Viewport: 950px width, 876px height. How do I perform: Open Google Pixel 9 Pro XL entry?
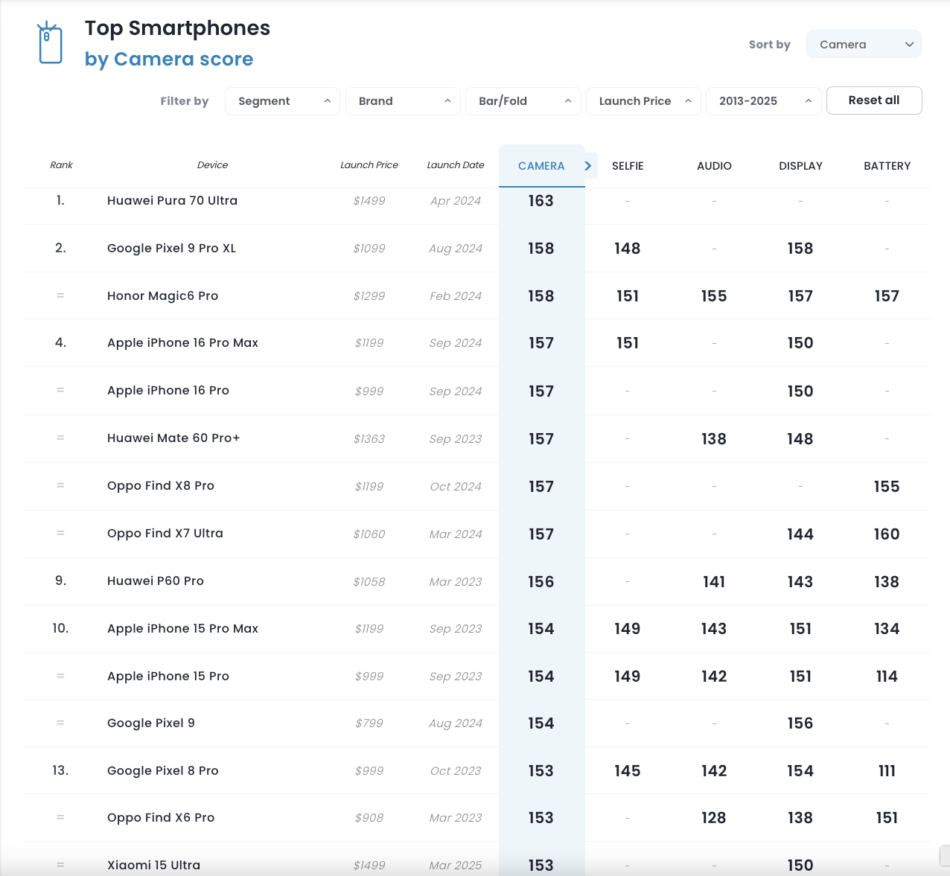(171, 248)
